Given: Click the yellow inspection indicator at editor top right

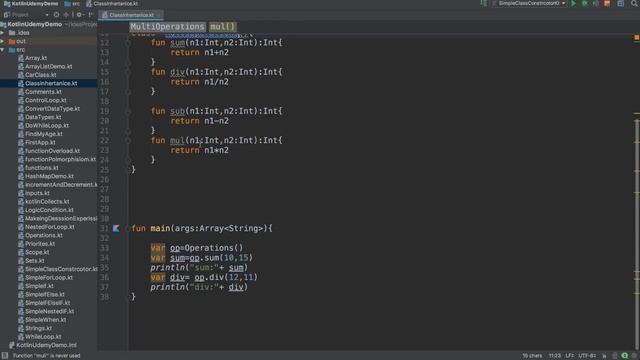Looking at the screenshot, I should 636,38.
